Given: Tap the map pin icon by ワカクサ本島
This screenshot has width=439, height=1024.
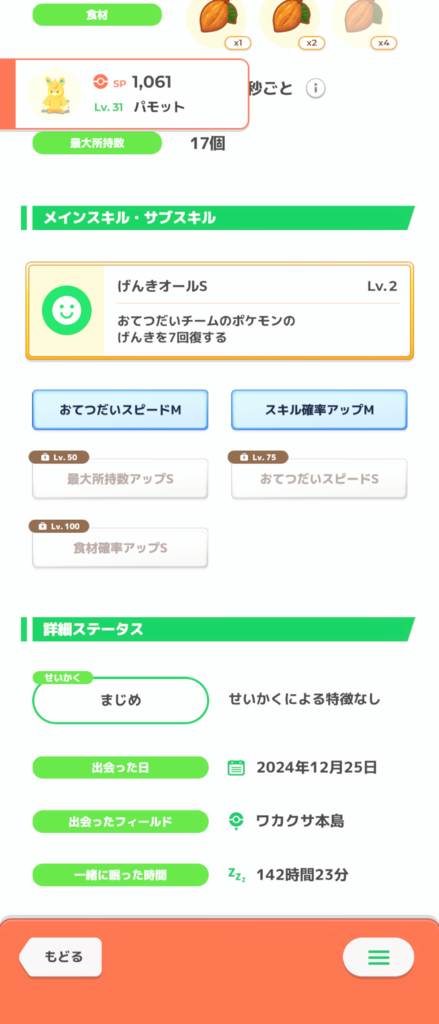Looking at the screenshot, I should click(236, 821).
